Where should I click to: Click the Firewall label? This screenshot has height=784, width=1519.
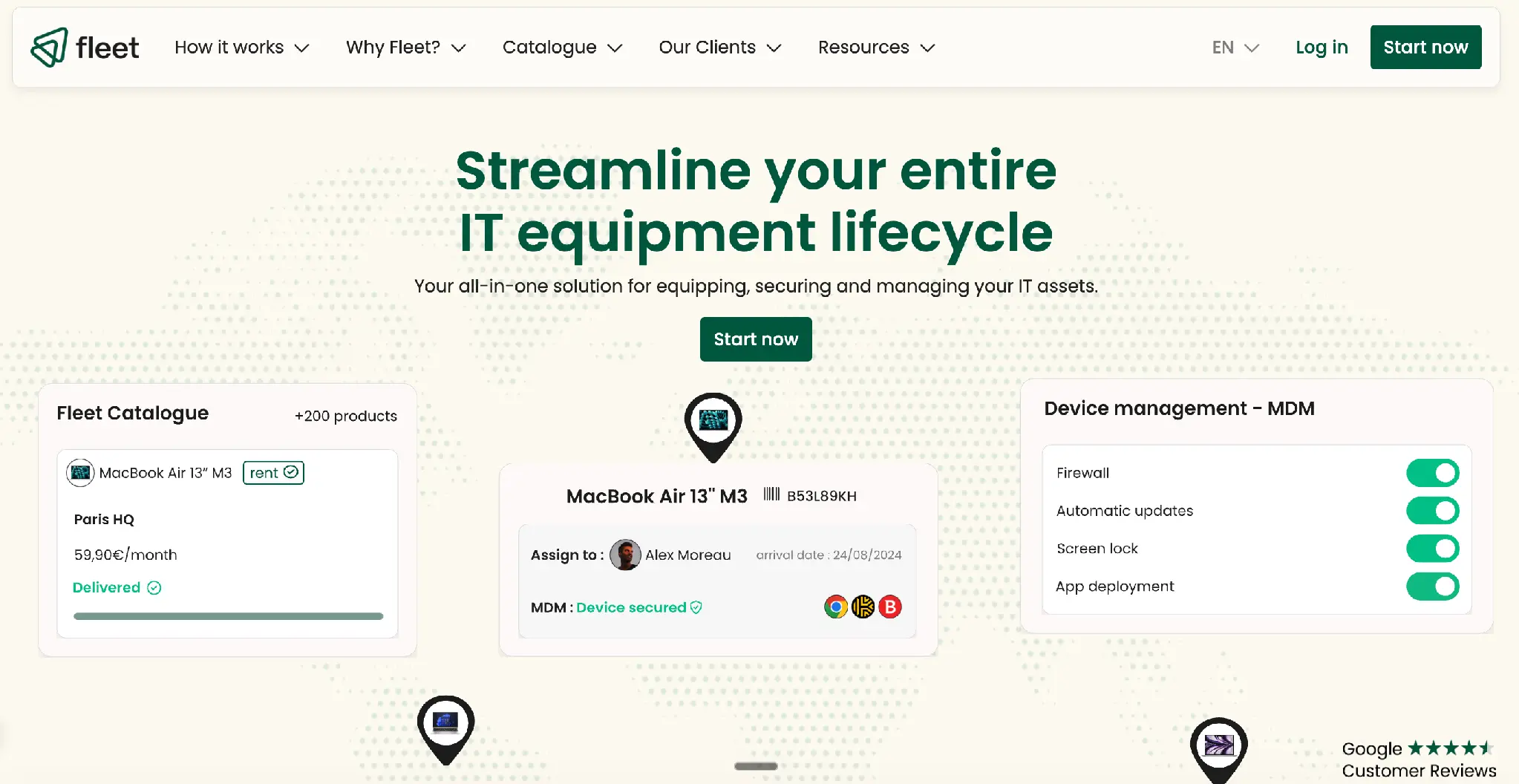tap(1082, 473)
